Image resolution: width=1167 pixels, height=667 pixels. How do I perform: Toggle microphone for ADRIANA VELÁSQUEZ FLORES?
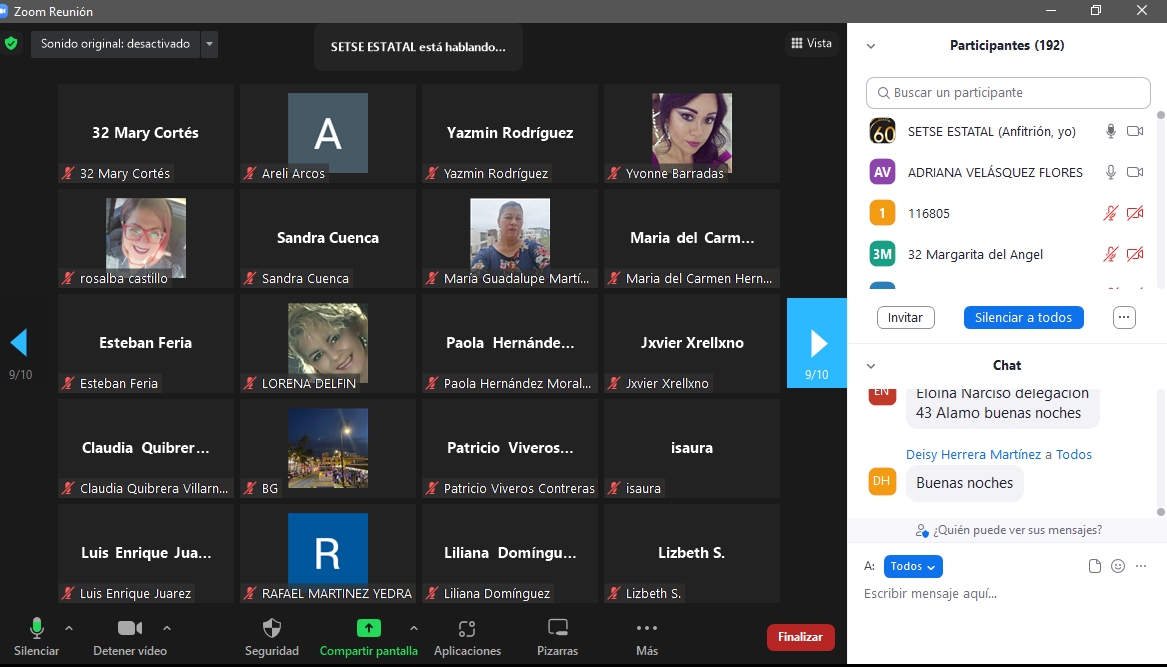(1110, 172)
